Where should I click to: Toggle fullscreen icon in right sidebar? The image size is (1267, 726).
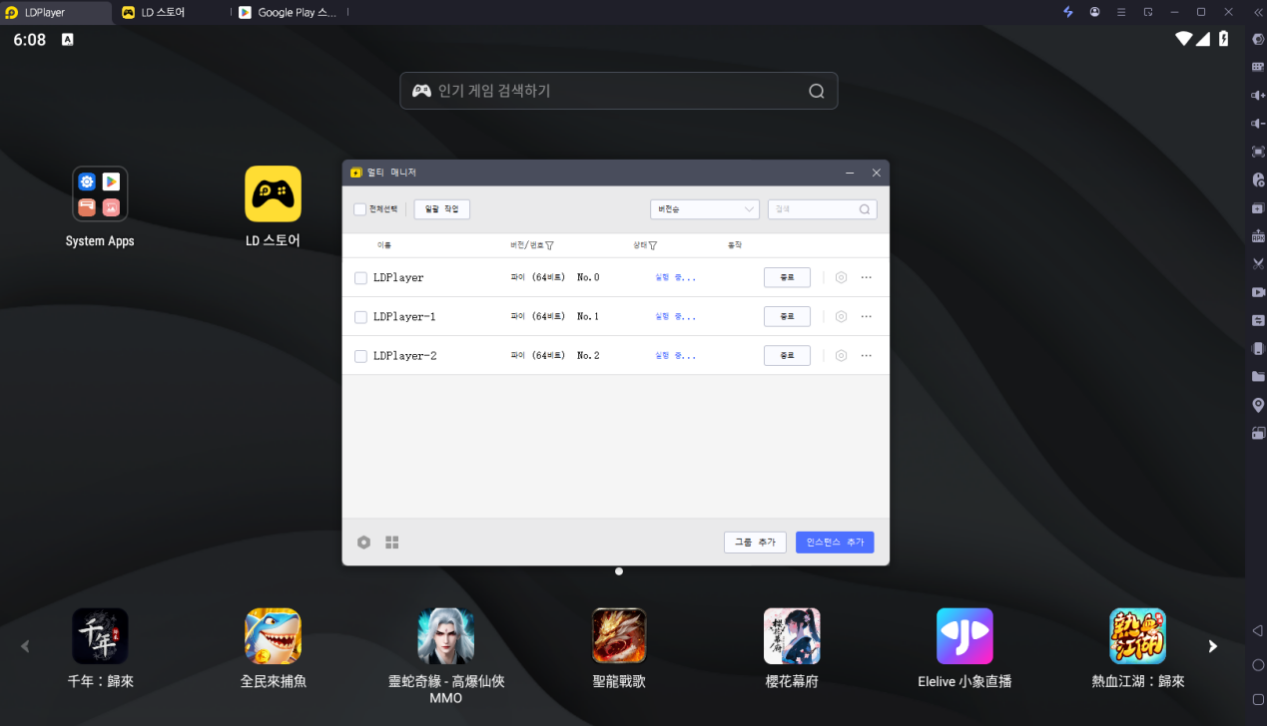1258,152
